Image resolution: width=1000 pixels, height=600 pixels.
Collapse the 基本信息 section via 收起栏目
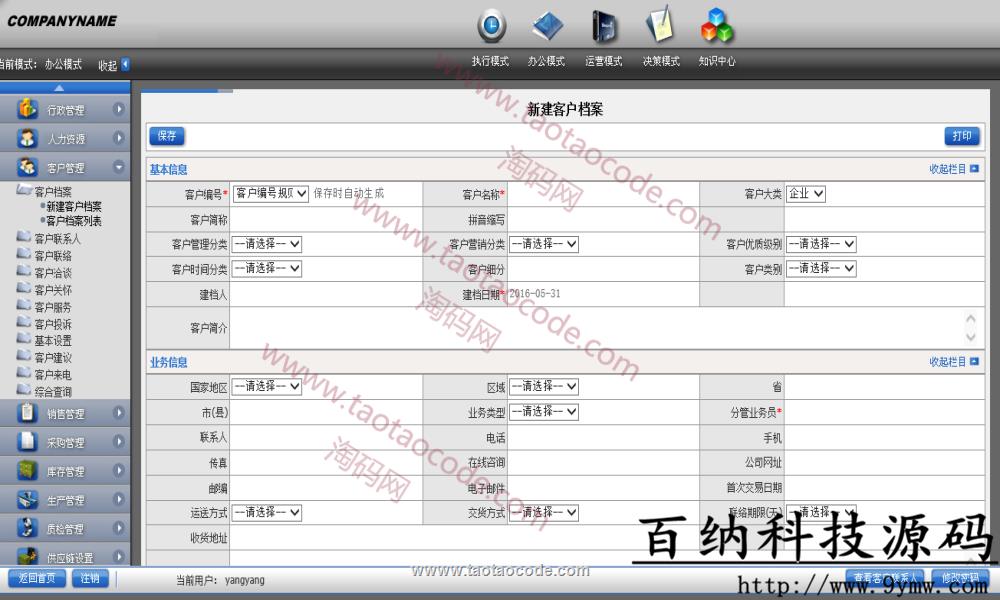tap(954, 169)
